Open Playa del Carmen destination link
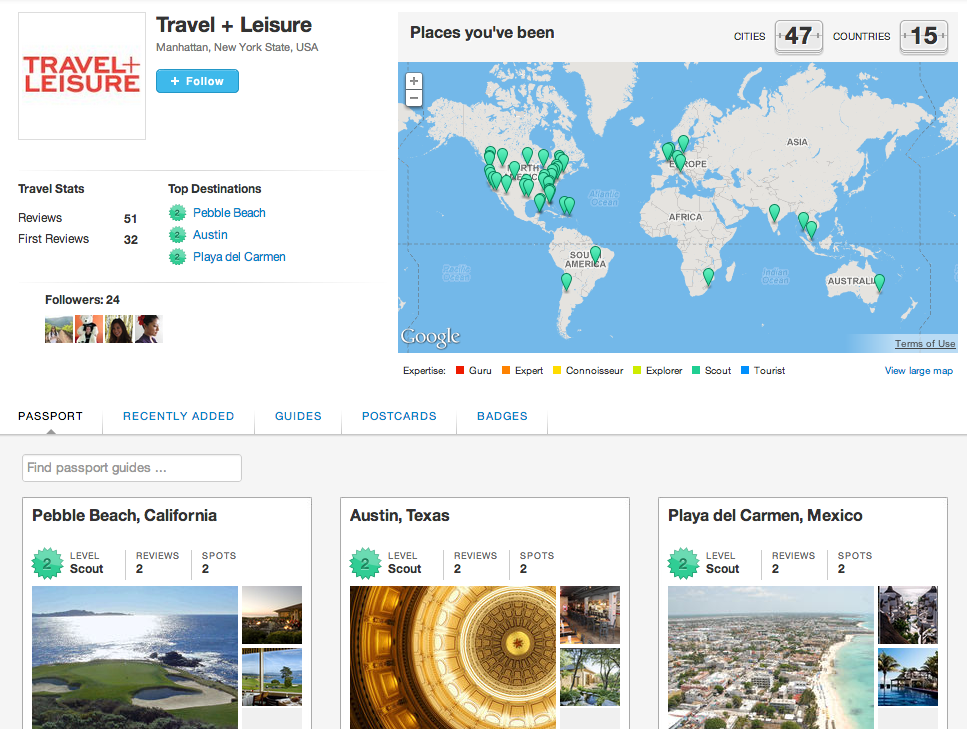Screen dimensions: 967x729 (x=239, y=257)
